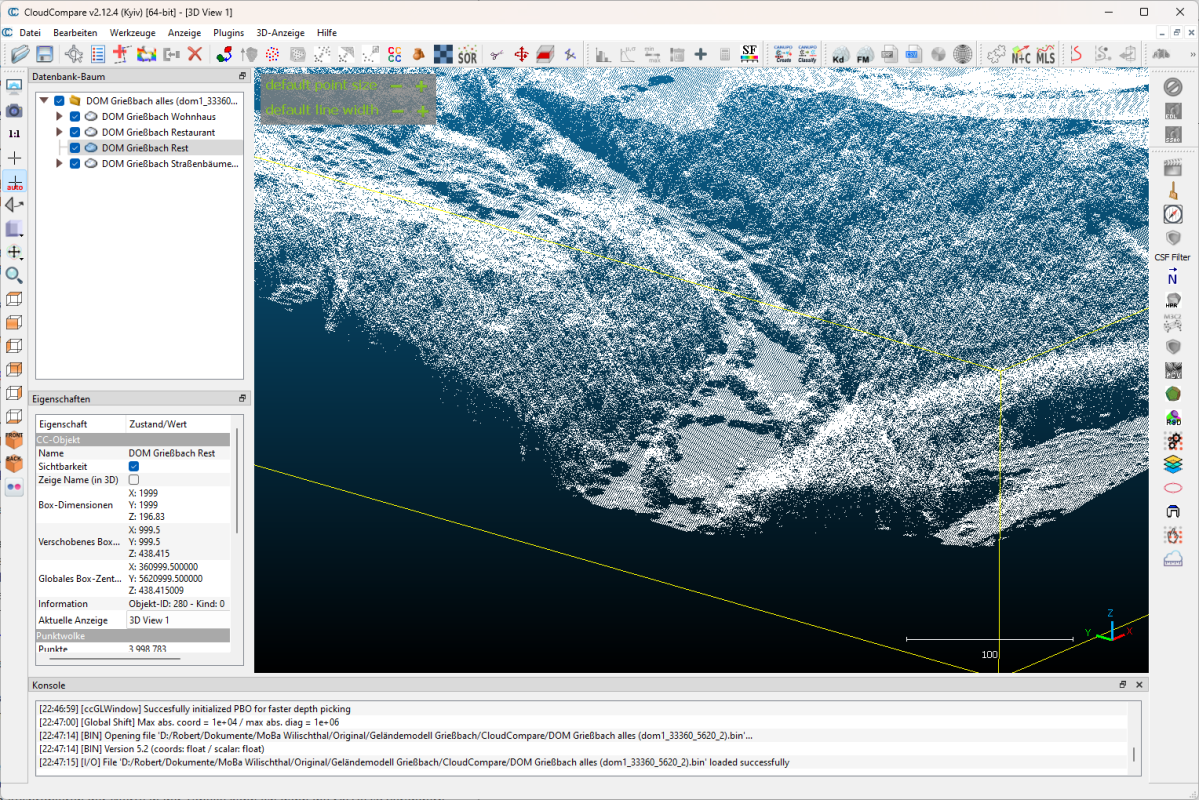Enable Zeige Name (in 3D) checkbox
The width and height of the screenshot is (1199, 800).
(134, 480)
